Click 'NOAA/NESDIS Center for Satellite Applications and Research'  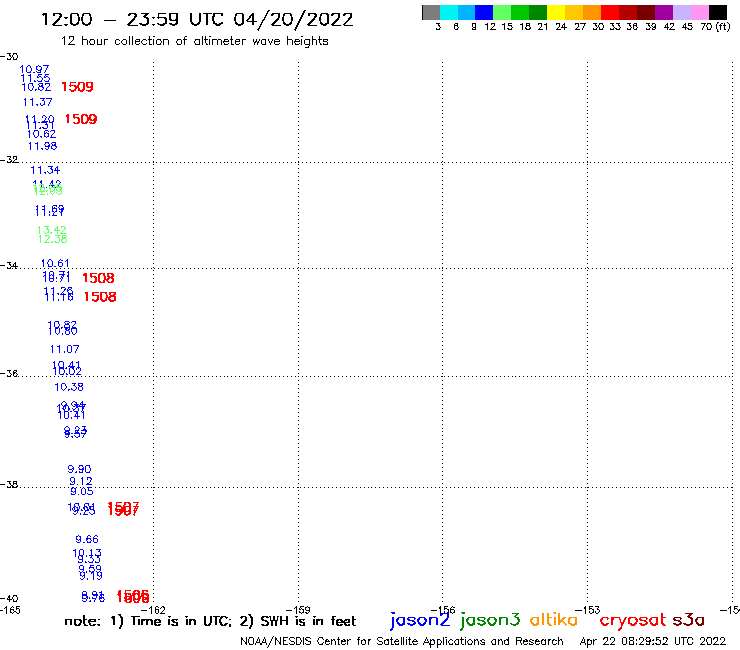click(x=402, y=642)
